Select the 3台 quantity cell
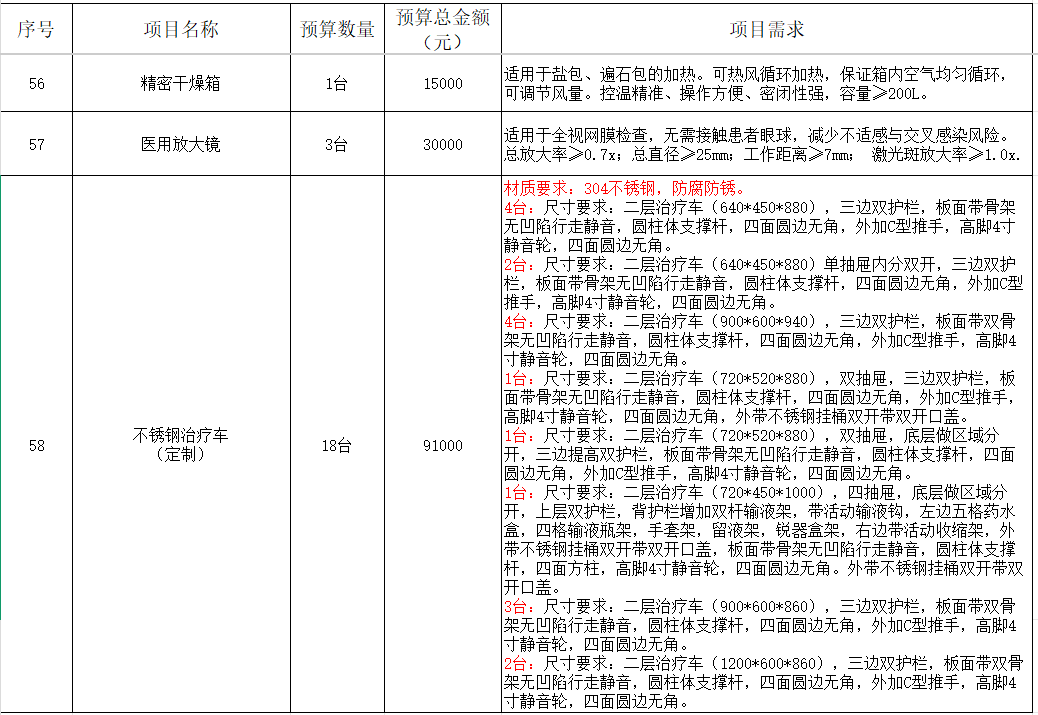Viewport: 1038px width, 715px height. pos(338,144)
